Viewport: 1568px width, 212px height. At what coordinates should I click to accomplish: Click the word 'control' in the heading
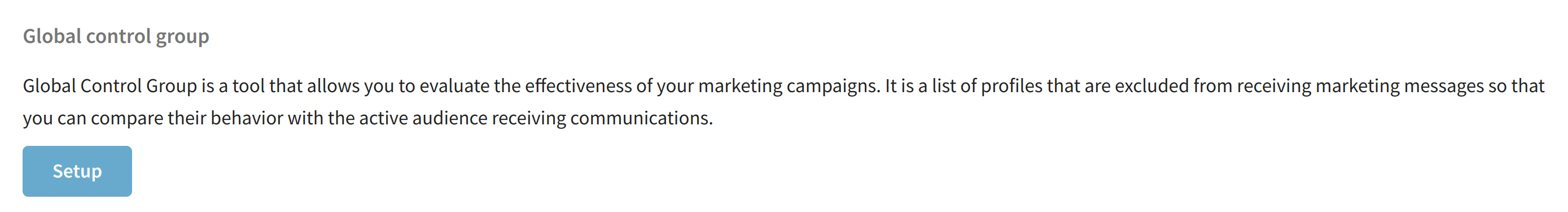(x=118, y=37)
